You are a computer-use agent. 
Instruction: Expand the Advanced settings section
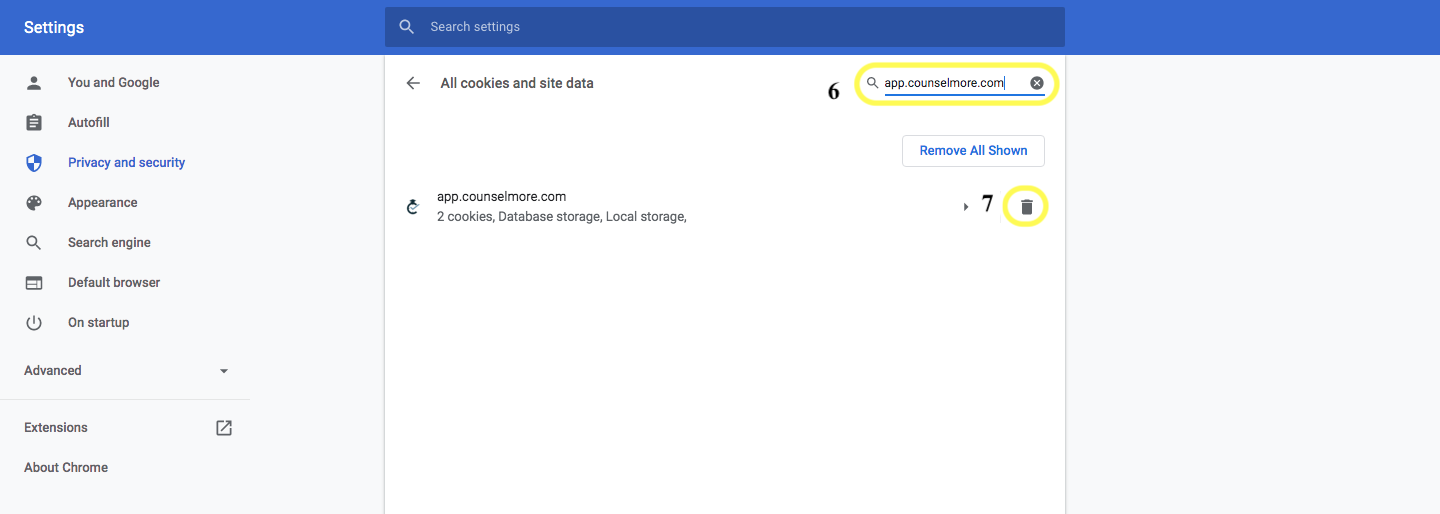click(125, 371)
